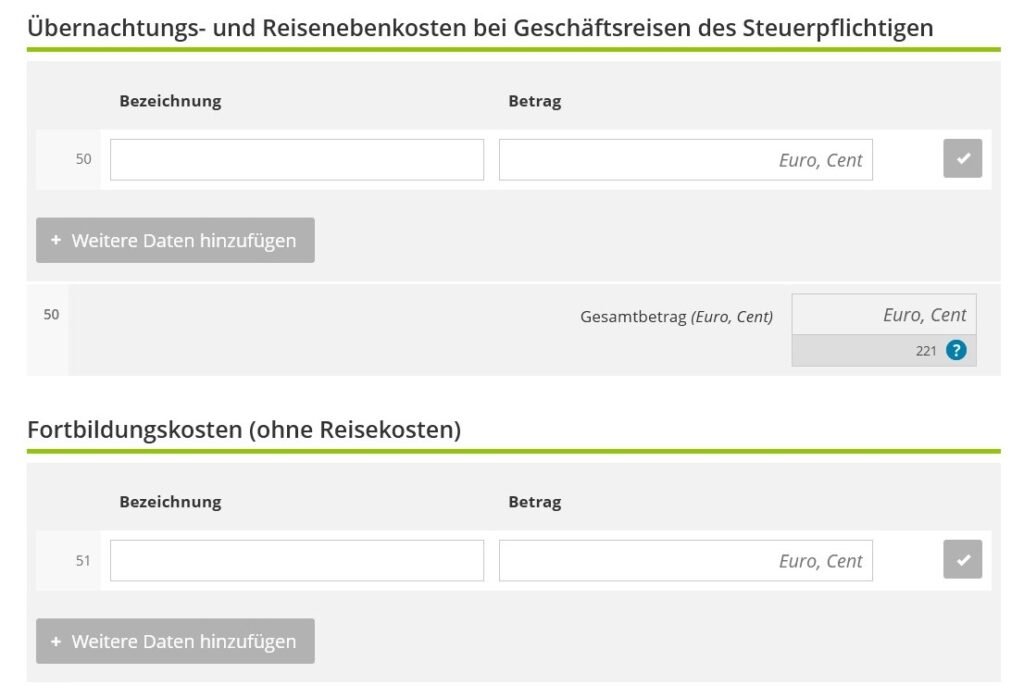
Task: Click Weitere Daten hinzufügen under Fortbildungskosten
Action: coord(175,641)
